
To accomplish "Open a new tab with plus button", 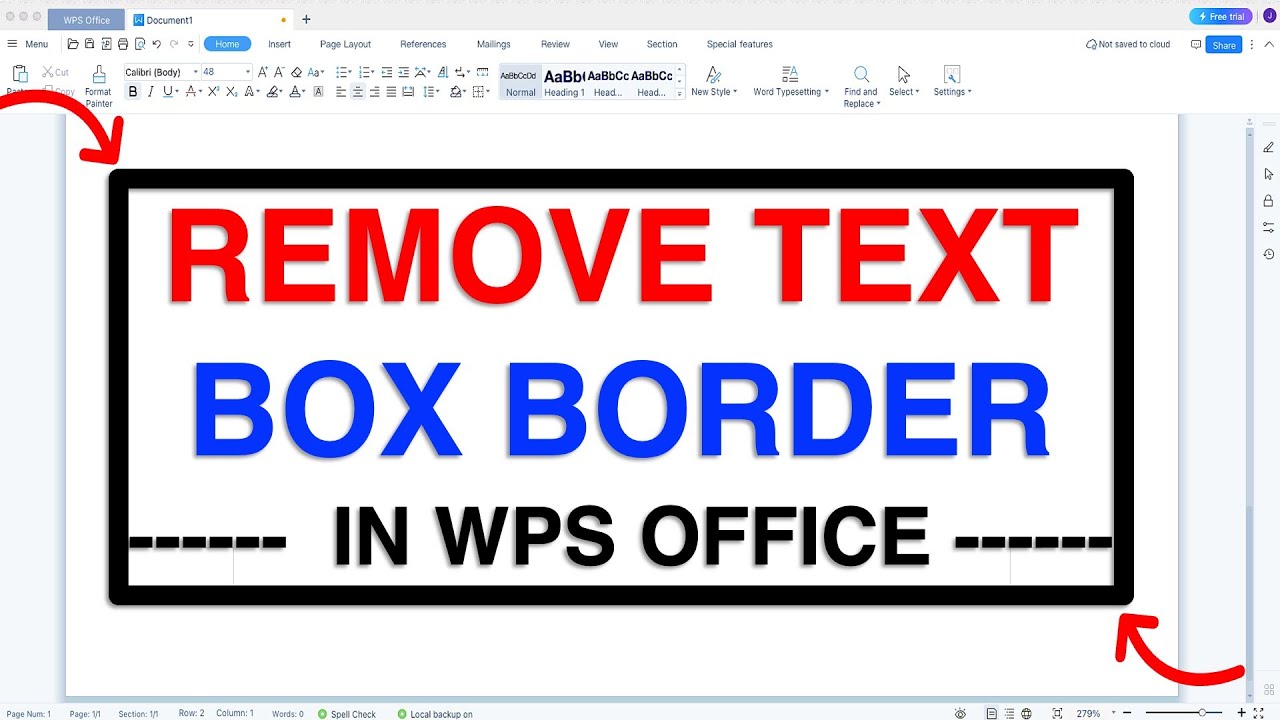I will (x=306, y=19).
